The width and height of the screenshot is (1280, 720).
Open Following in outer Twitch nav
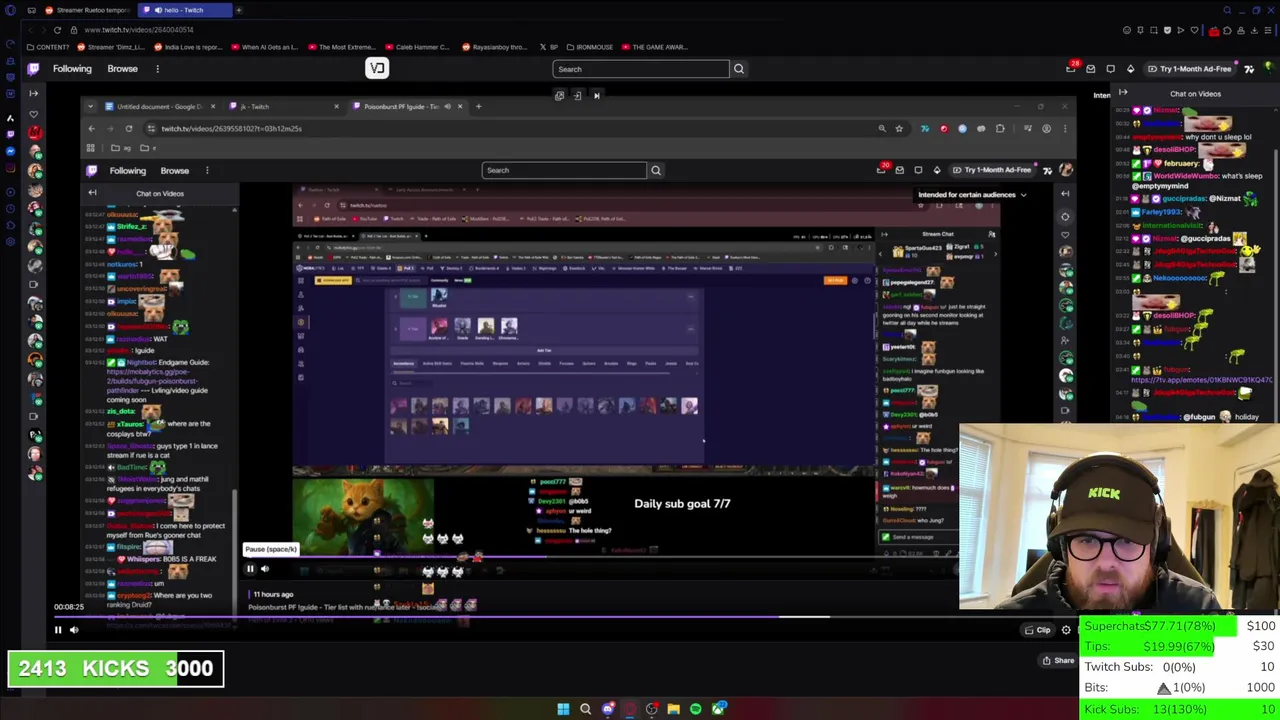pos(72,69)
